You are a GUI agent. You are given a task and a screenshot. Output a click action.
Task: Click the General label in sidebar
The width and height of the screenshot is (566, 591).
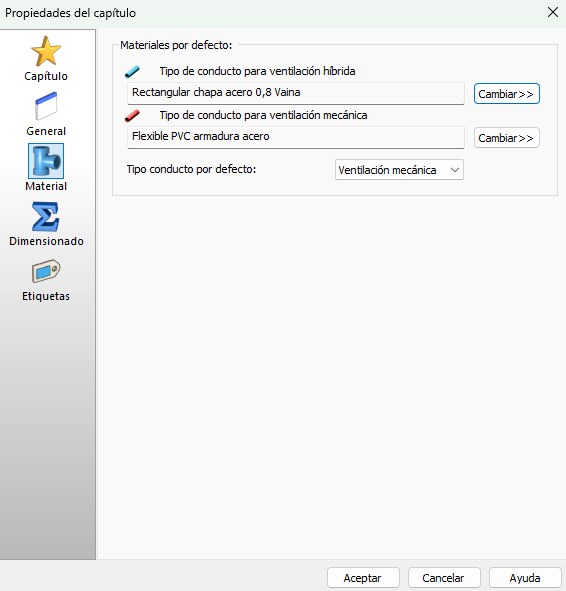[x=46, y=131]
